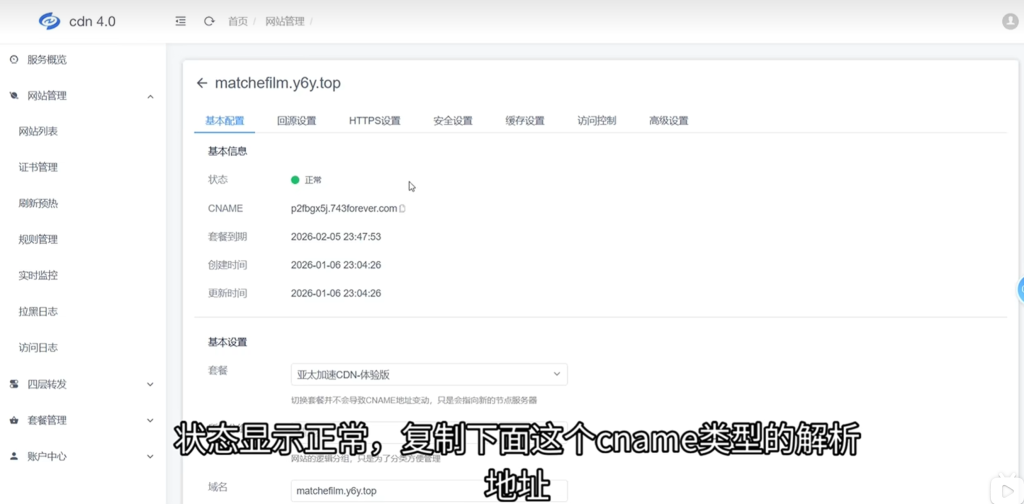
Task: Expand the 四层转发 menu chevron
Action: pos(150,385)
